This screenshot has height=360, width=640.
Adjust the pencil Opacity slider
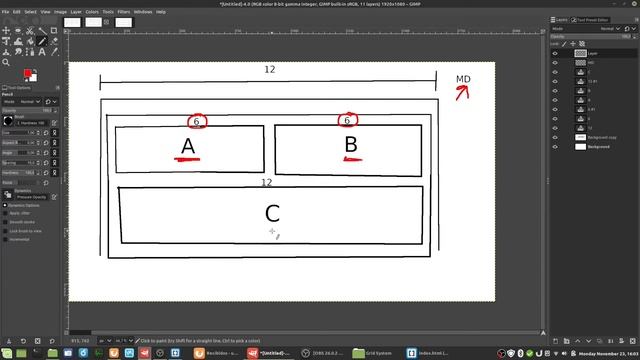click(30, 111)
